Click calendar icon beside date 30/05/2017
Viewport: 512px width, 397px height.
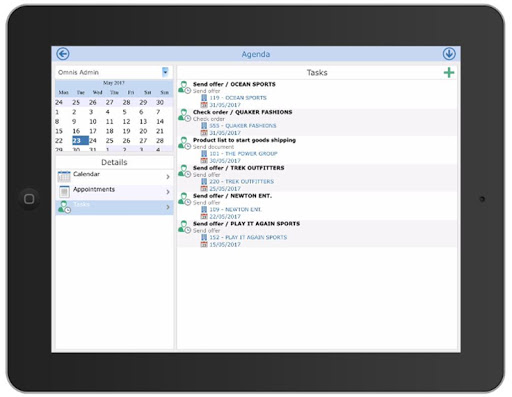(x=204, y=161)
